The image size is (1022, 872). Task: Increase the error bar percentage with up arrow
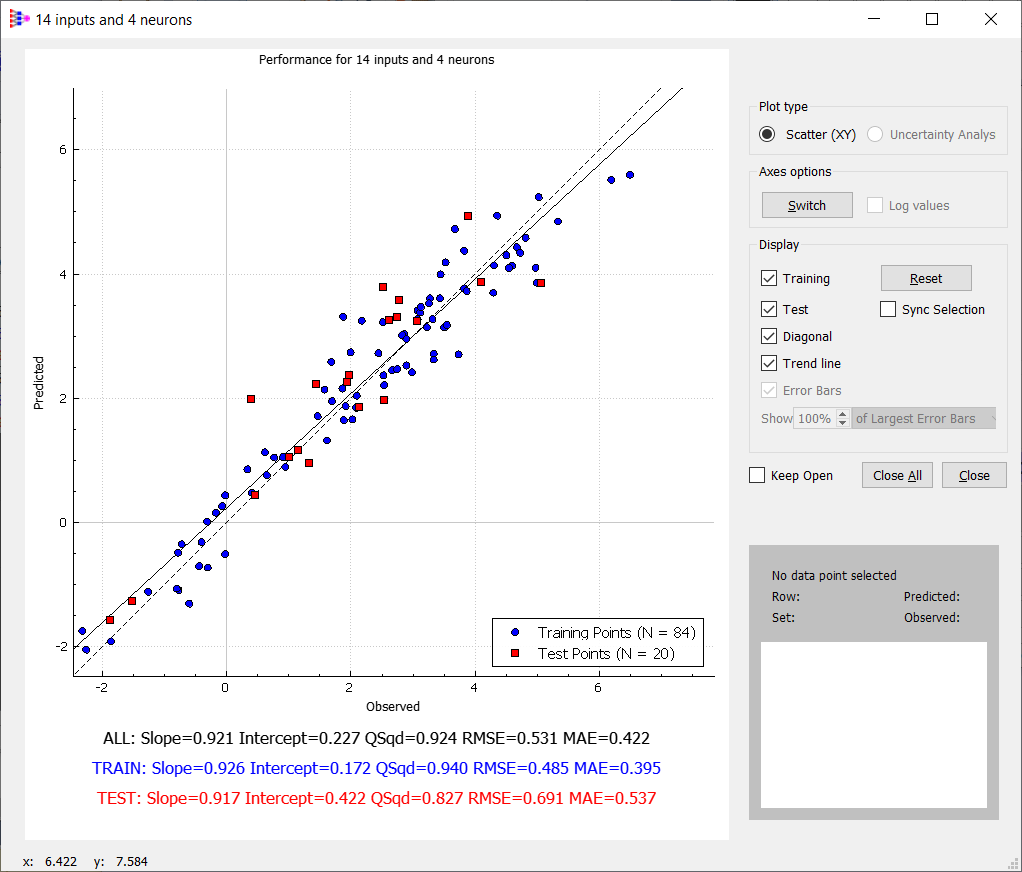point(843,414)
